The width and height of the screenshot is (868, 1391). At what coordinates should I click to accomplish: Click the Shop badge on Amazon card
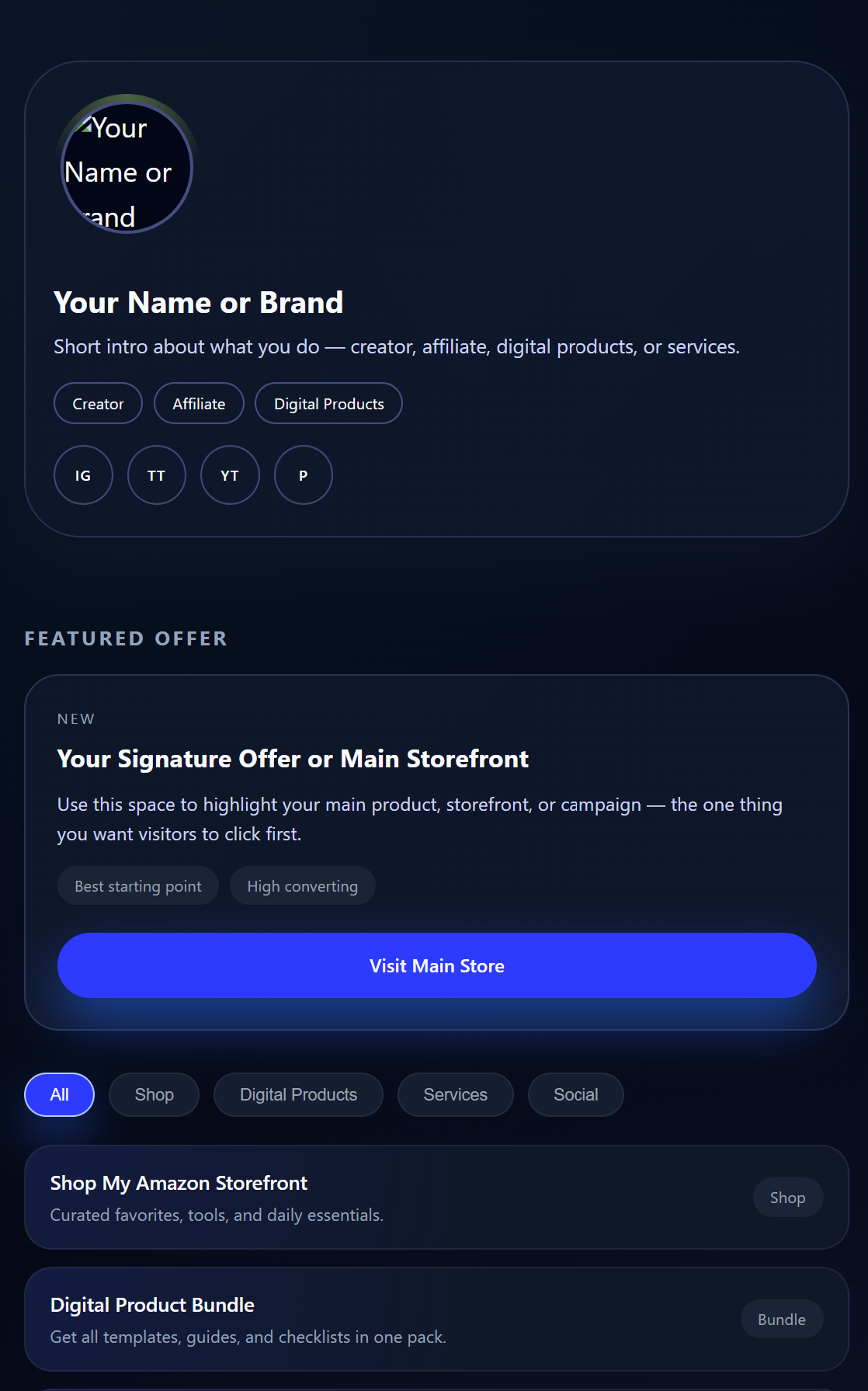point(787,1198)
